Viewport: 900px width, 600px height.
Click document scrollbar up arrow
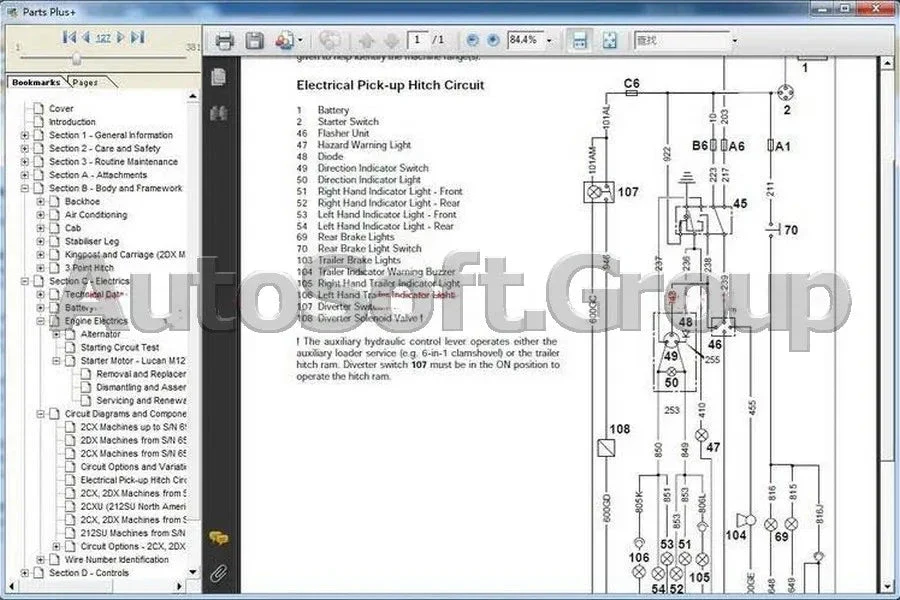click(x=887, y=63)
